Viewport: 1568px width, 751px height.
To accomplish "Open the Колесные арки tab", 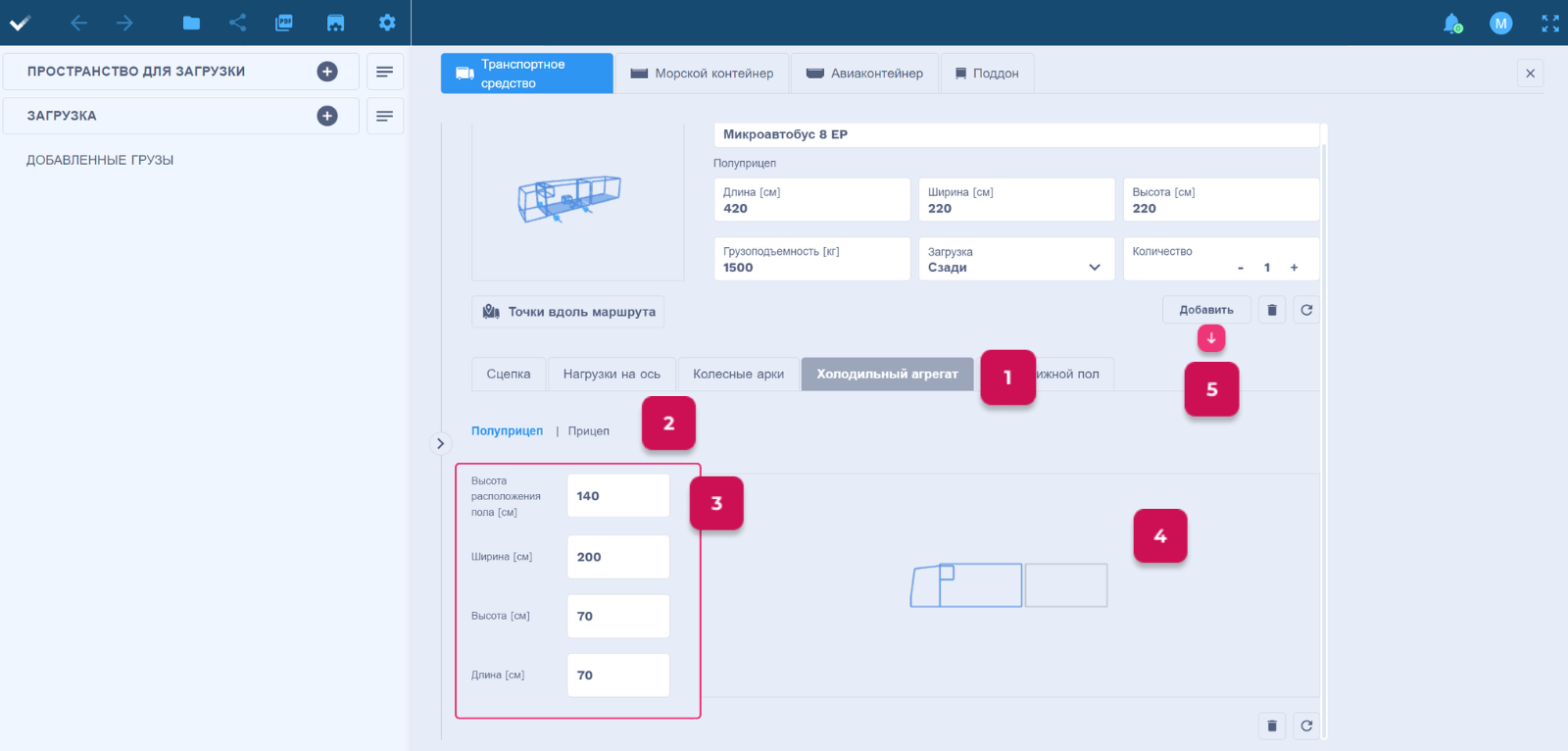I will point(738,375).
